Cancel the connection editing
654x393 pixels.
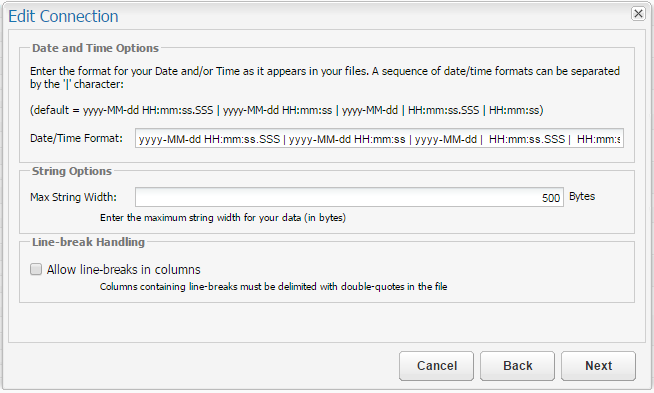pyautogui.click(x=436, y=365)
